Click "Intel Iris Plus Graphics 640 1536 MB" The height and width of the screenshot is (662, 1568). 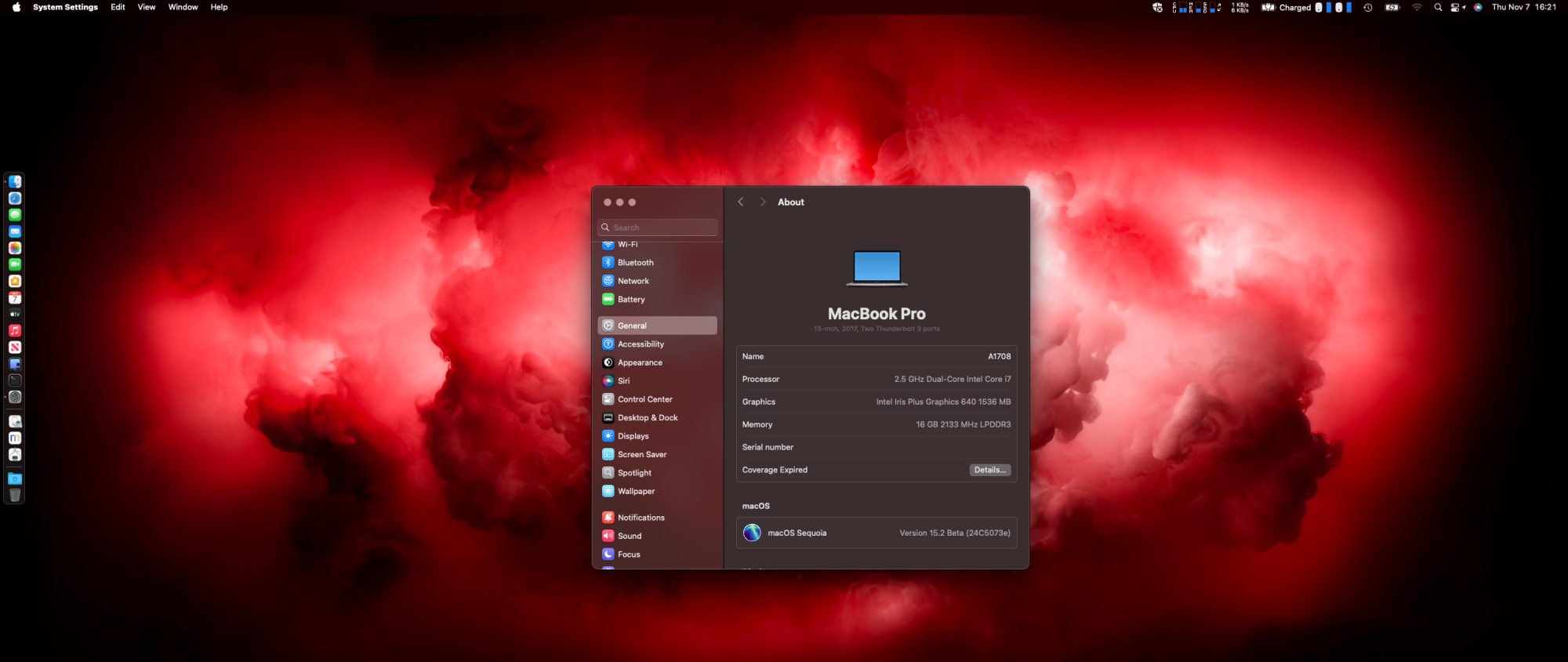coord(943,402)
